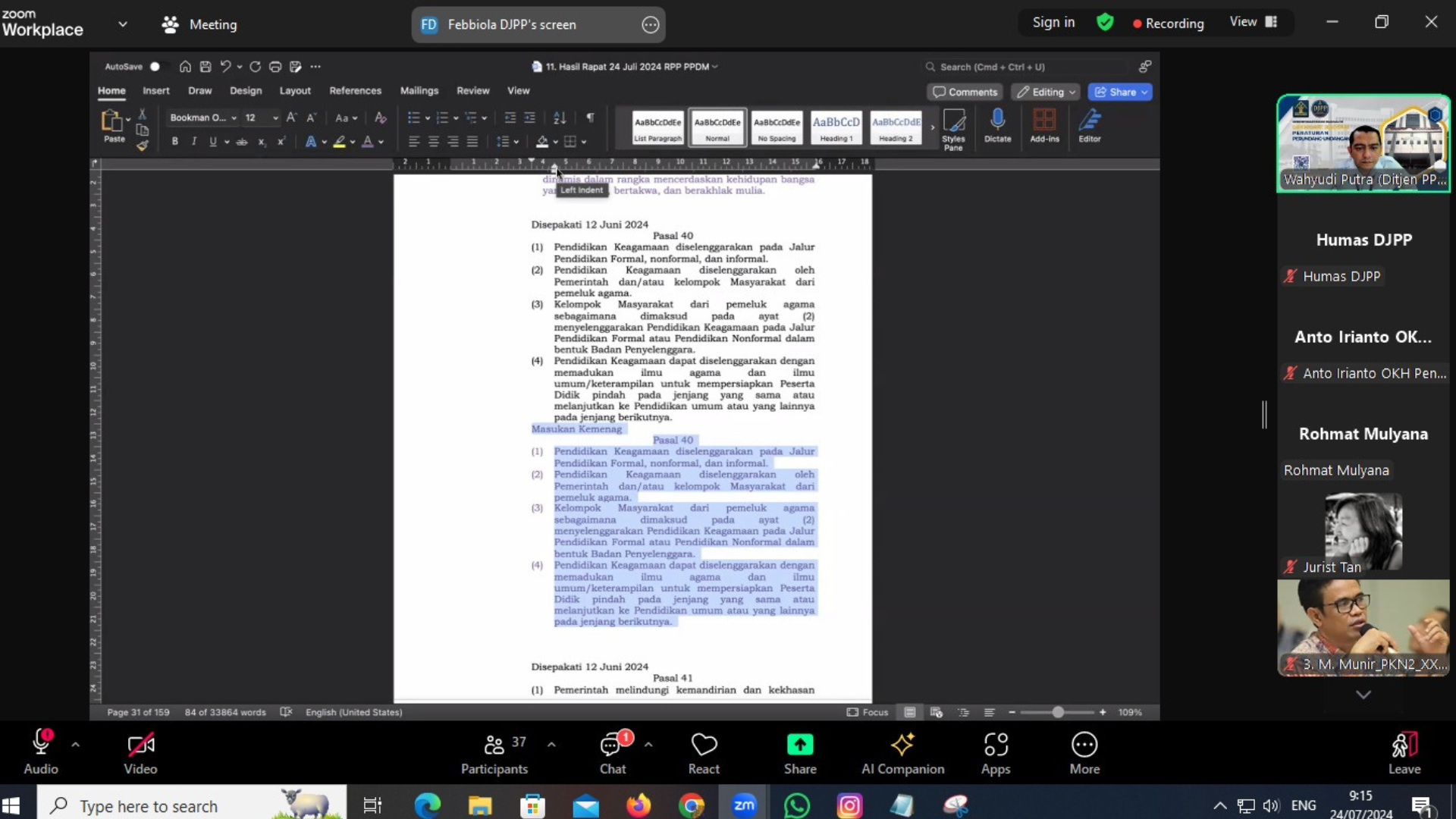Click the Shading paint bucket icon
The image size is (1456, 819).
[x=542, y=142]
